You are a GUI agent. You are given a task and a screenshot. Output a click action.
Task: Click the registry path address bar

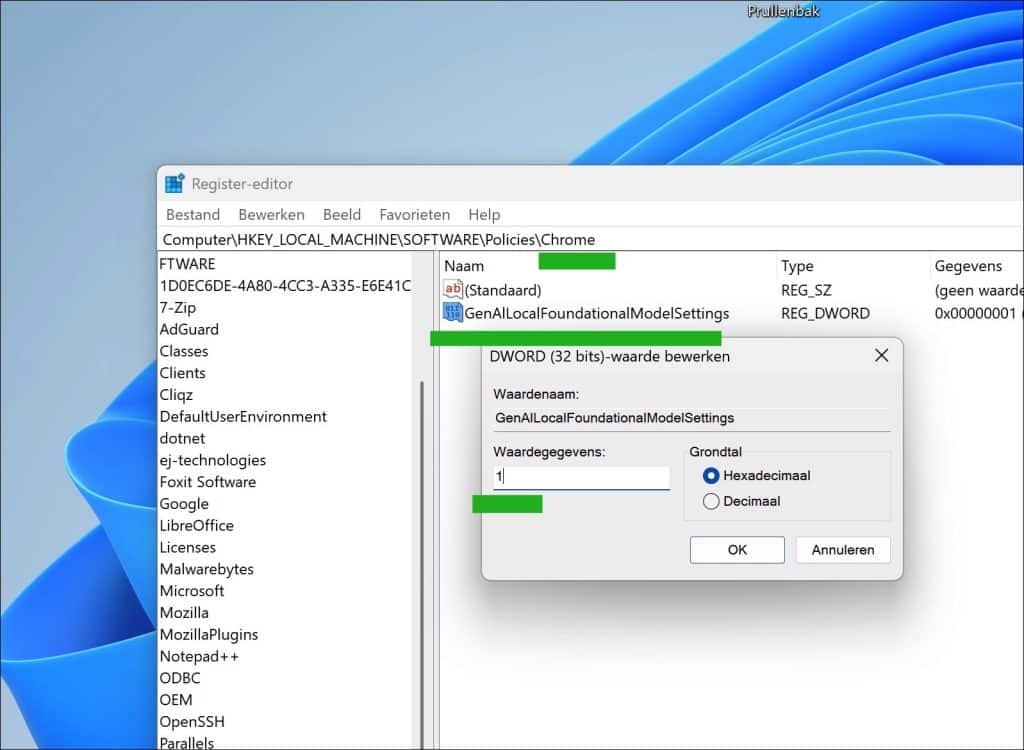tap(590, 240)
